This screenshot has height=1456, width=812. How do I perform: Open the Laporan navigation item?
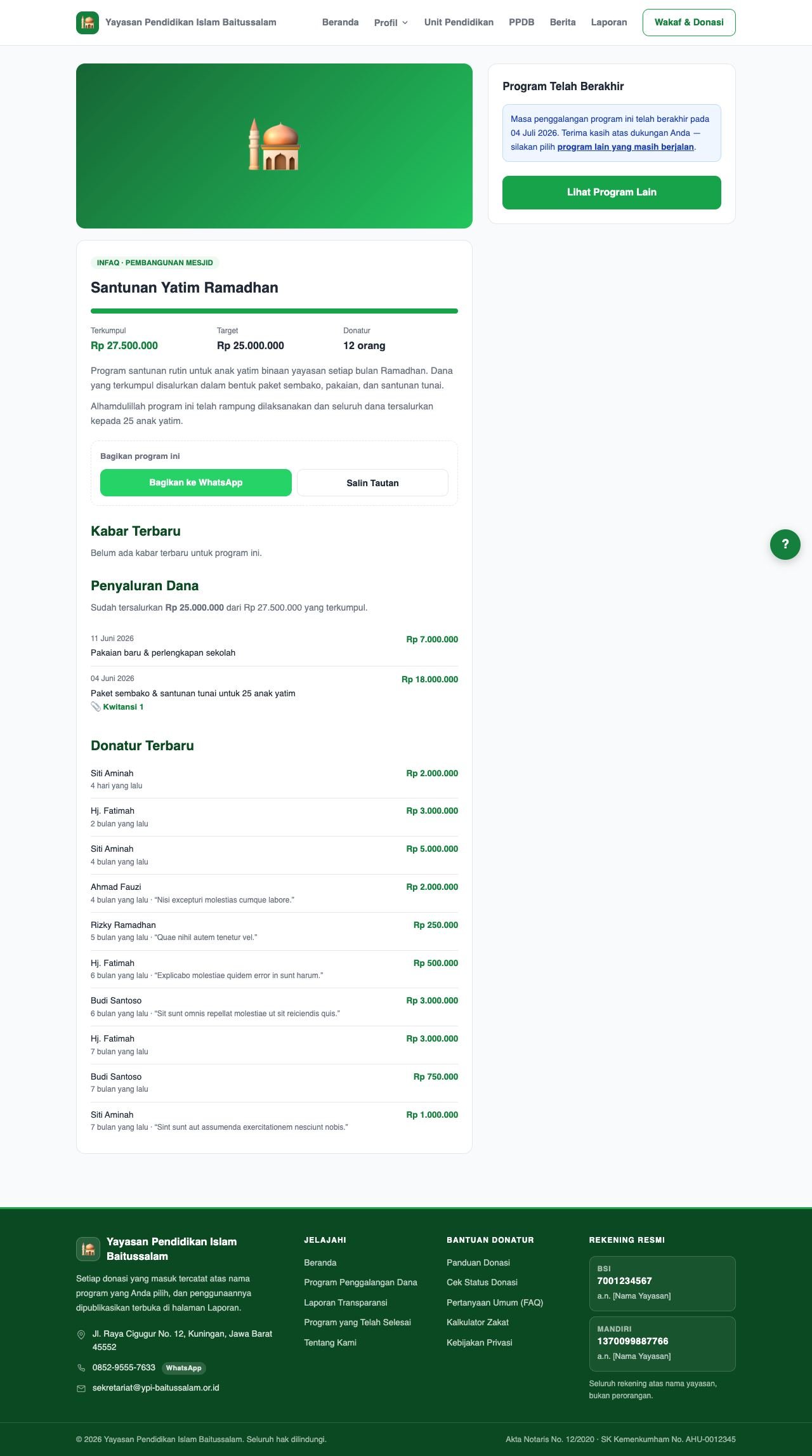(x=609, y=22)
